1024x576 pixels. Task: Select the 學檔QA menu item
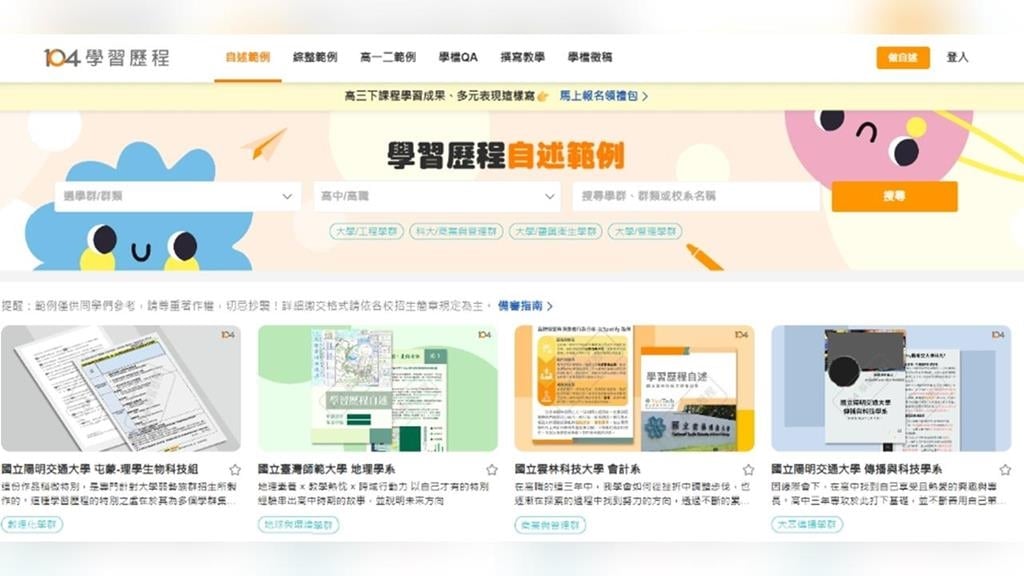(x=458, y=58)
